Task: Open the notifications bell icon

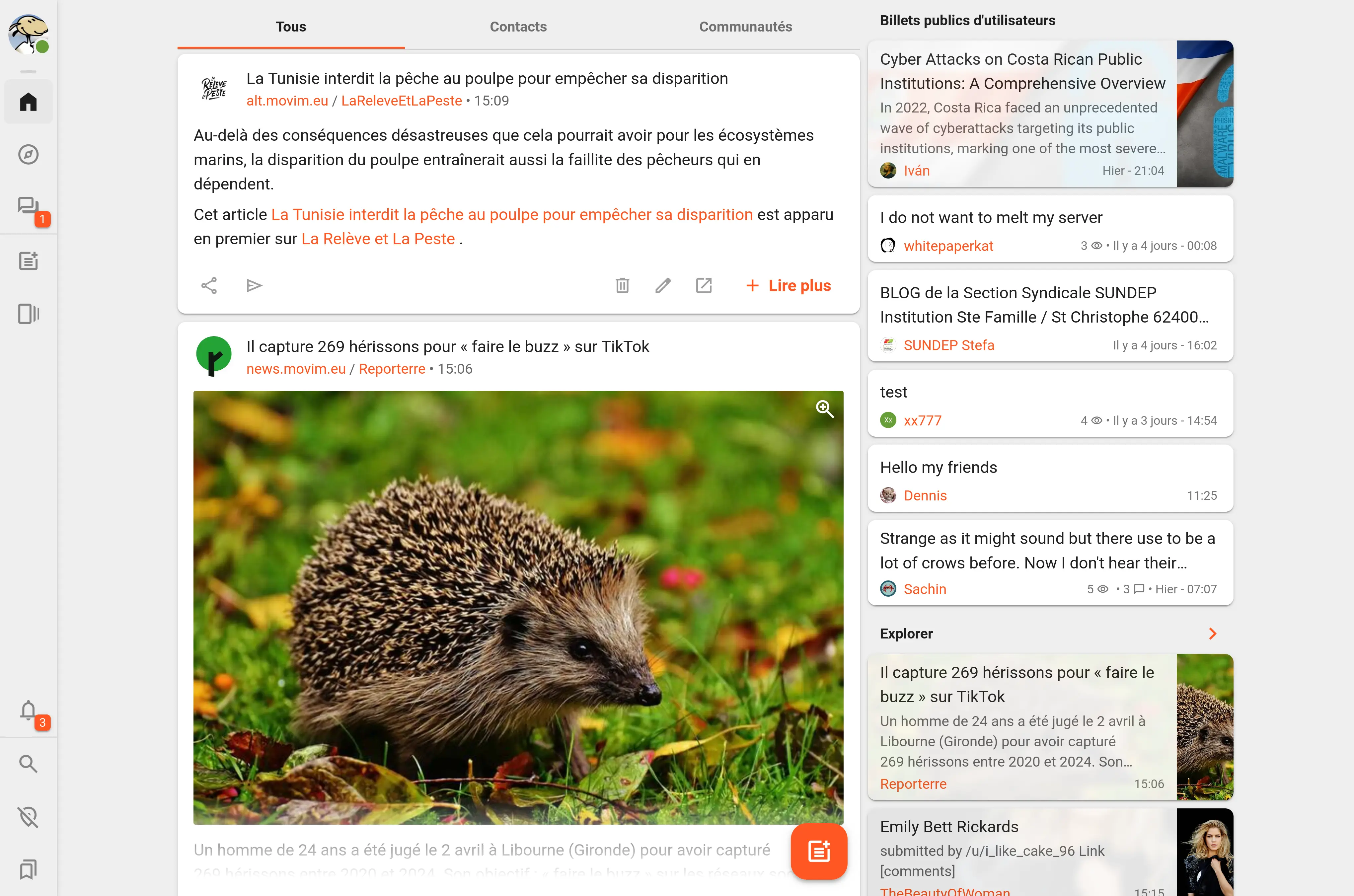Action: coord(28,710)
